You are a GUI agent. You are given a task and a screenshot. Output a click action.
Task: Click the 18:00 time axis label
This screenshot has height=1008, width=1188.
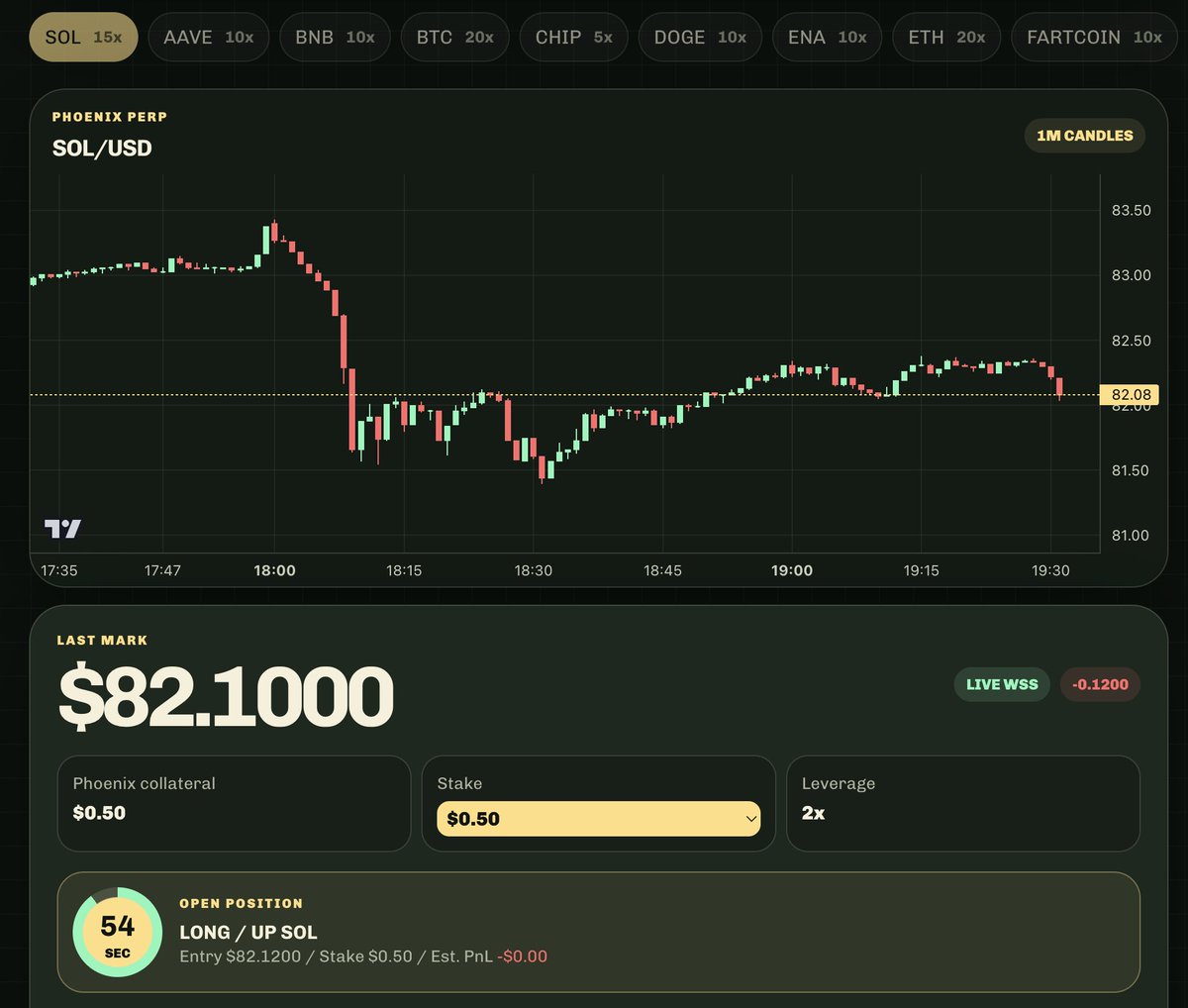click(x=274, y=570)
